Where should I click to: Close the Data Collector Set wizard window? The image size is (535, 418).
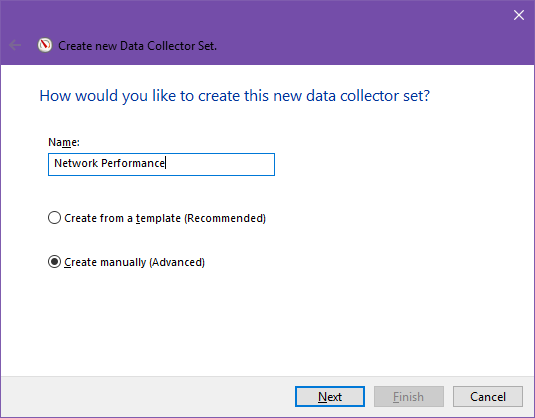[x=519, y=15]
